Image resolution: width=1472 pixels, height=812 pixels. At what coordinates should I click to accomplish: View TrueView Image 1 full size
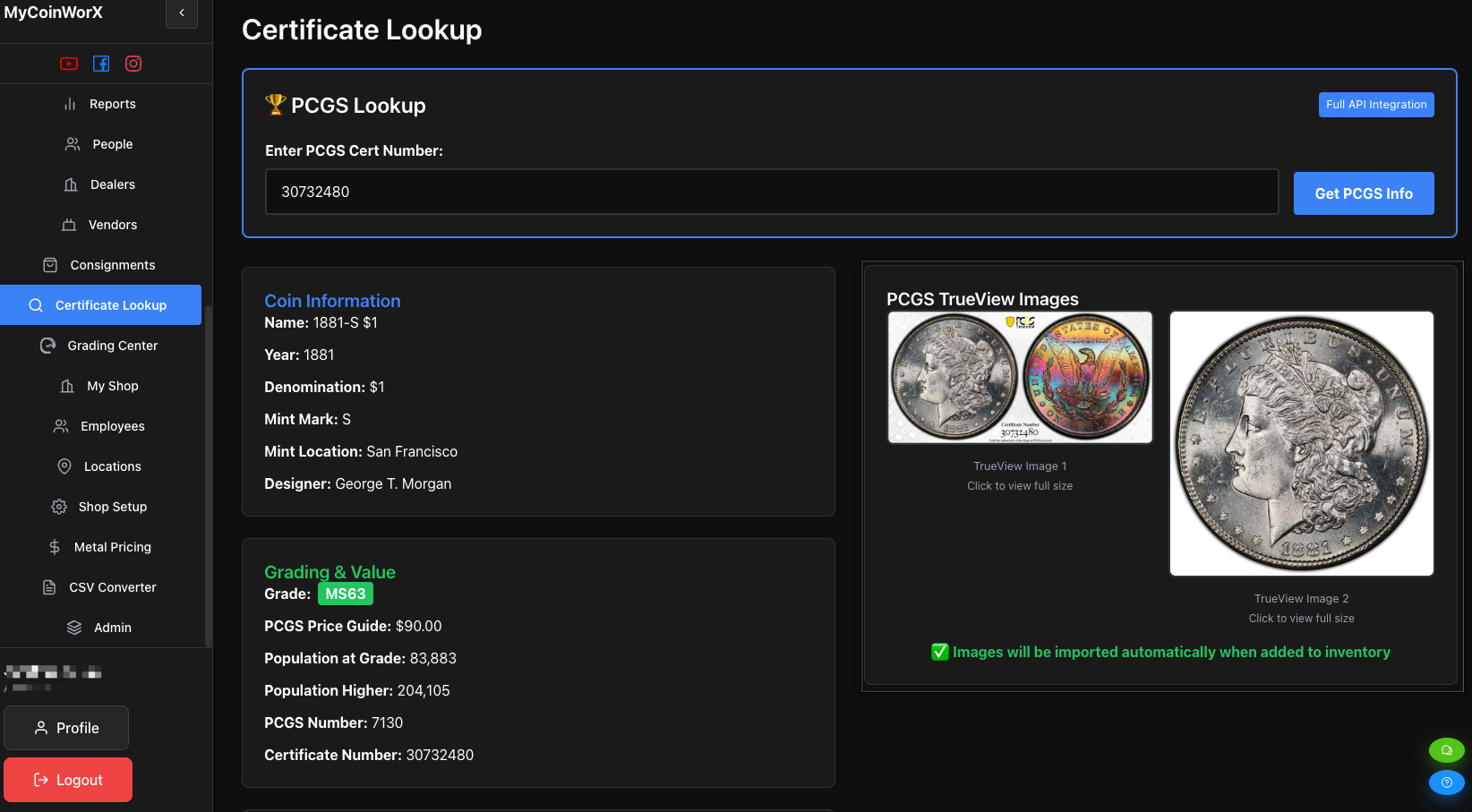[x=1019, y=377]
